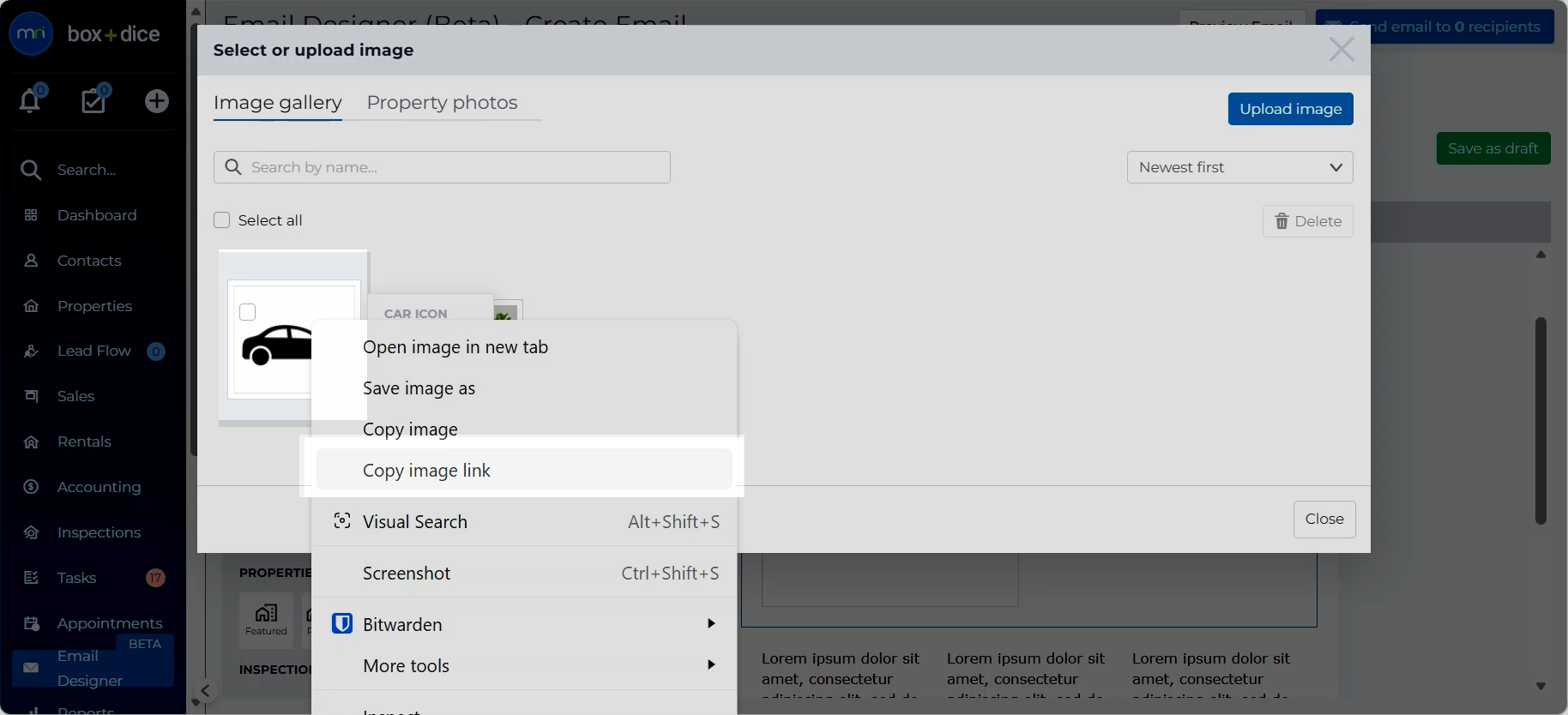Viewport: 1568px width, 715px height.
Task: Click the Featured properties icon
Action: pos(266,619)
